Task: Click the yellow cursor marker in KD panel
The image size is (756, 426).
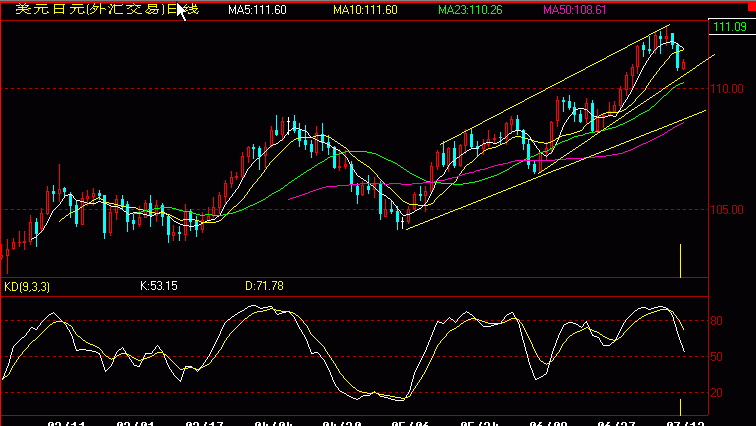Action: tap(680, 407)
